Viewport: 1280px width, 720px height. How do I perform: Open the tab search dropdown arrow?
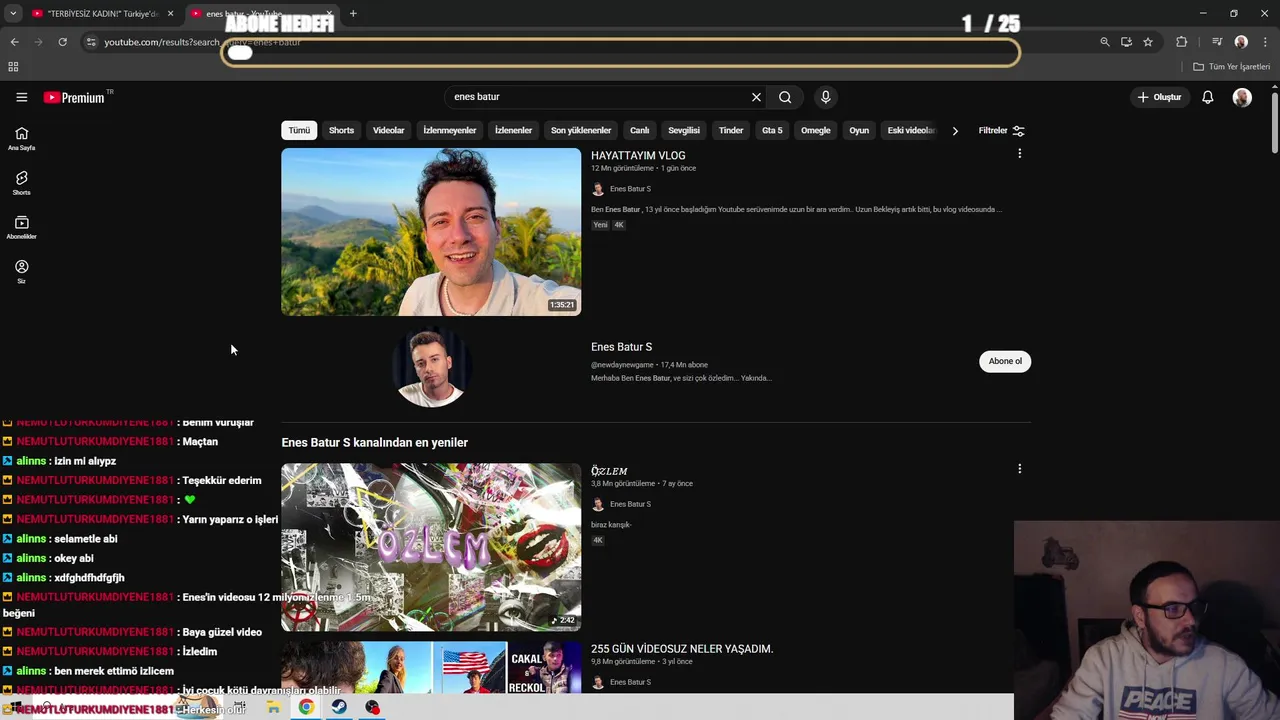pos(13,14)
